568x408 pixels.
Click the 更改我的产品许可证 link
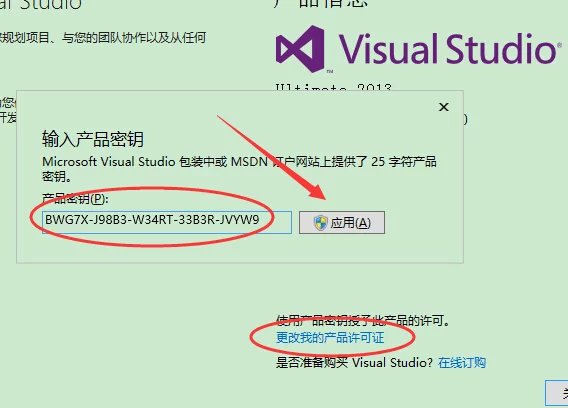(330, 338)
